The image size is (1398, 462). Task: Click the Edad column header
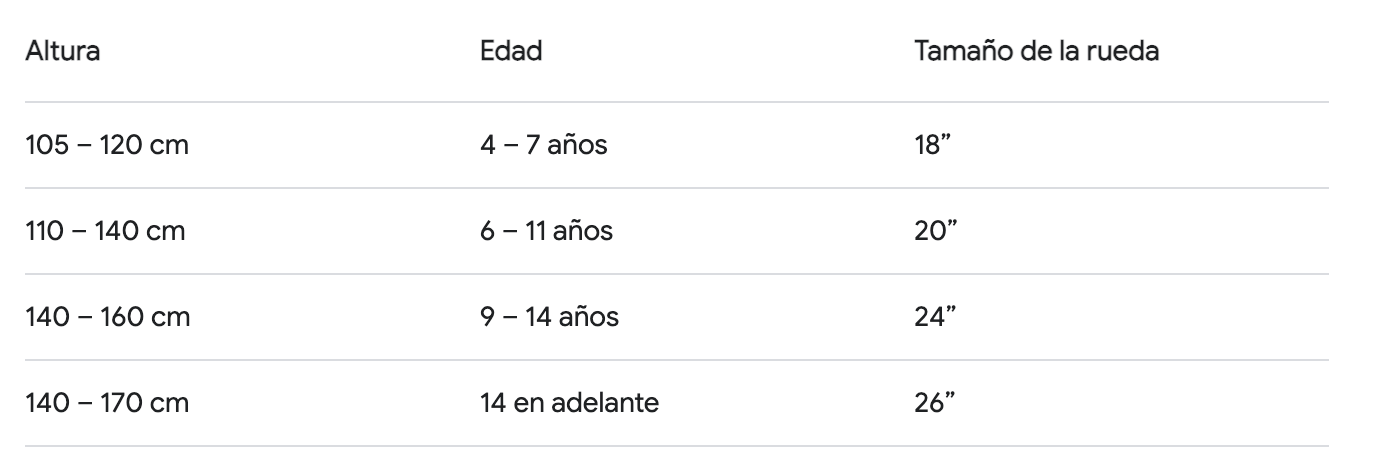tap(511, 52)
